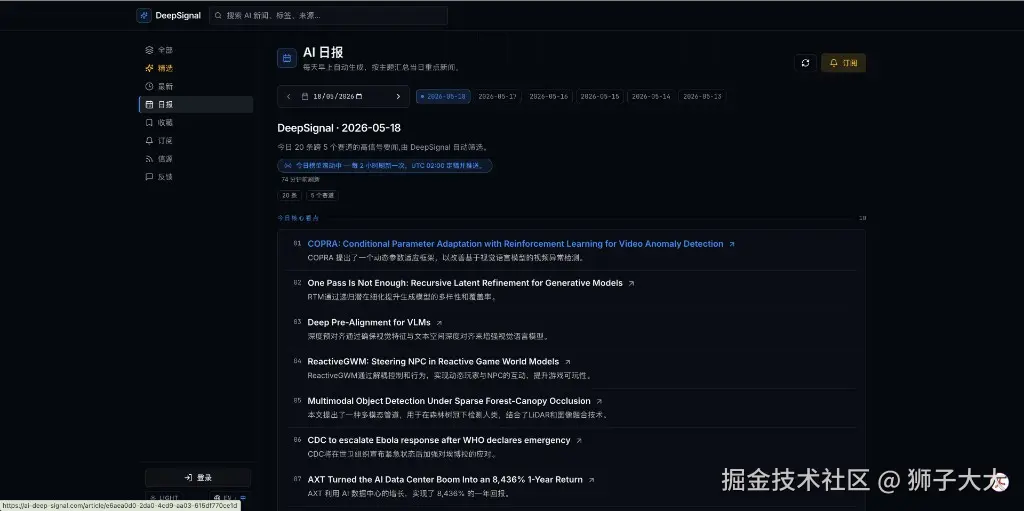Click the calendar picker icon after the date

coord(359,97)
